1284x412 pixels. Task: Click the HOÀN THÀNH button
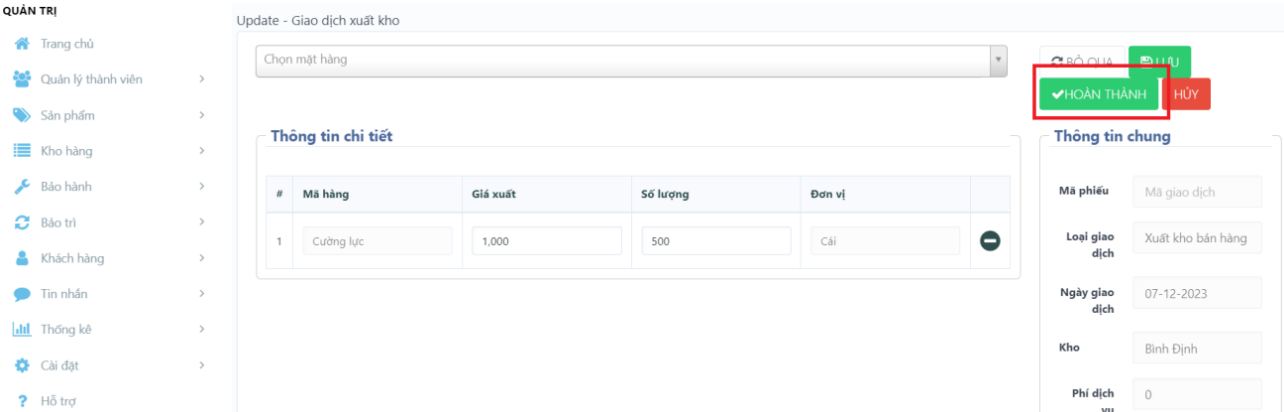point(1099,93)
